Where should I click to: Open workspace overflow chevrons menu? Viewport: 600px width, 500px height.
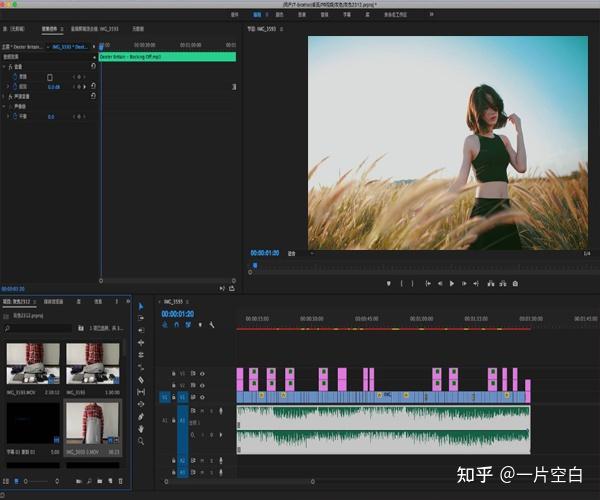coord(431,14)
